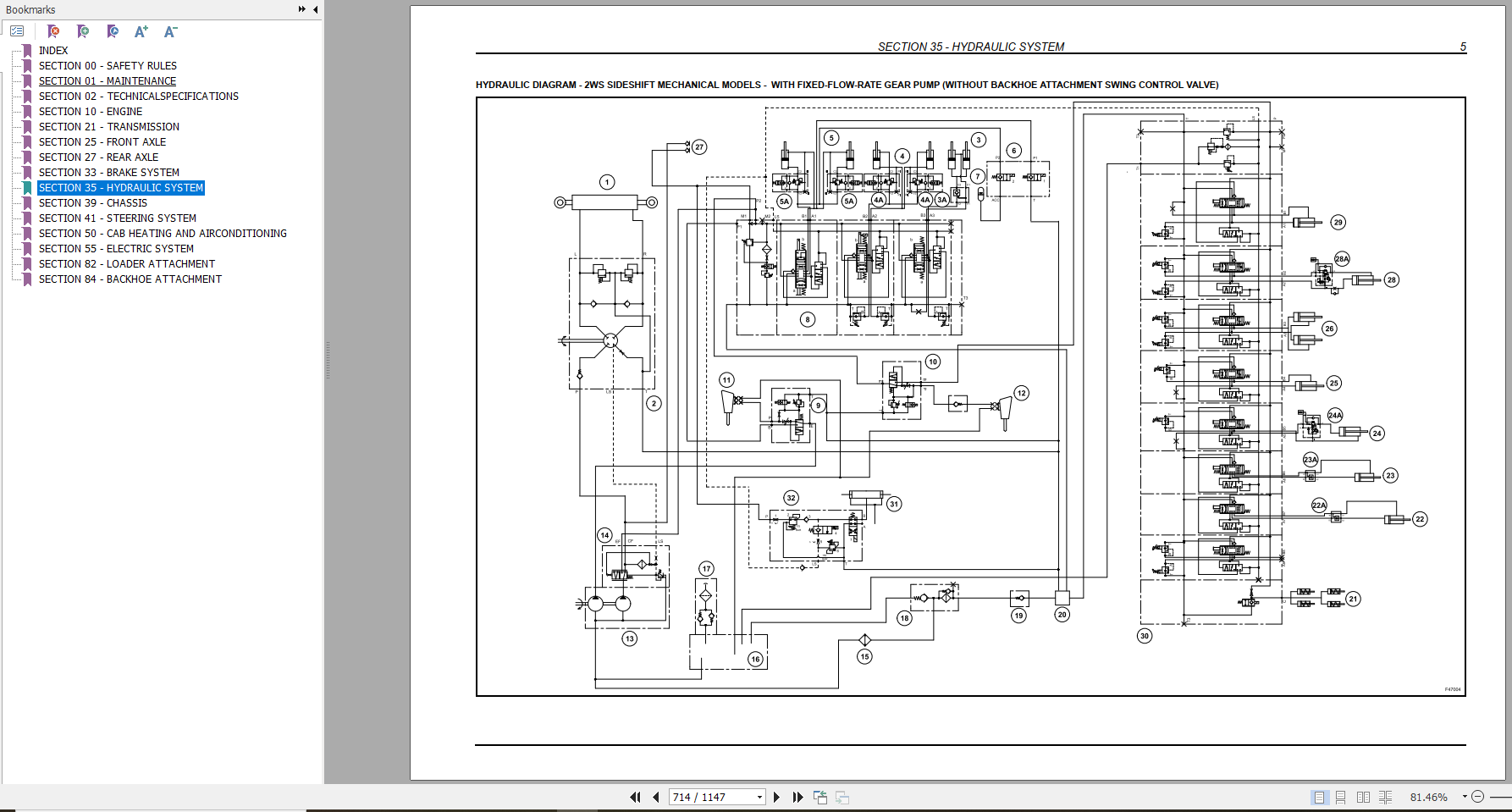
Task: Collapse the Bookmarks panel
Action: pos(316,9)
